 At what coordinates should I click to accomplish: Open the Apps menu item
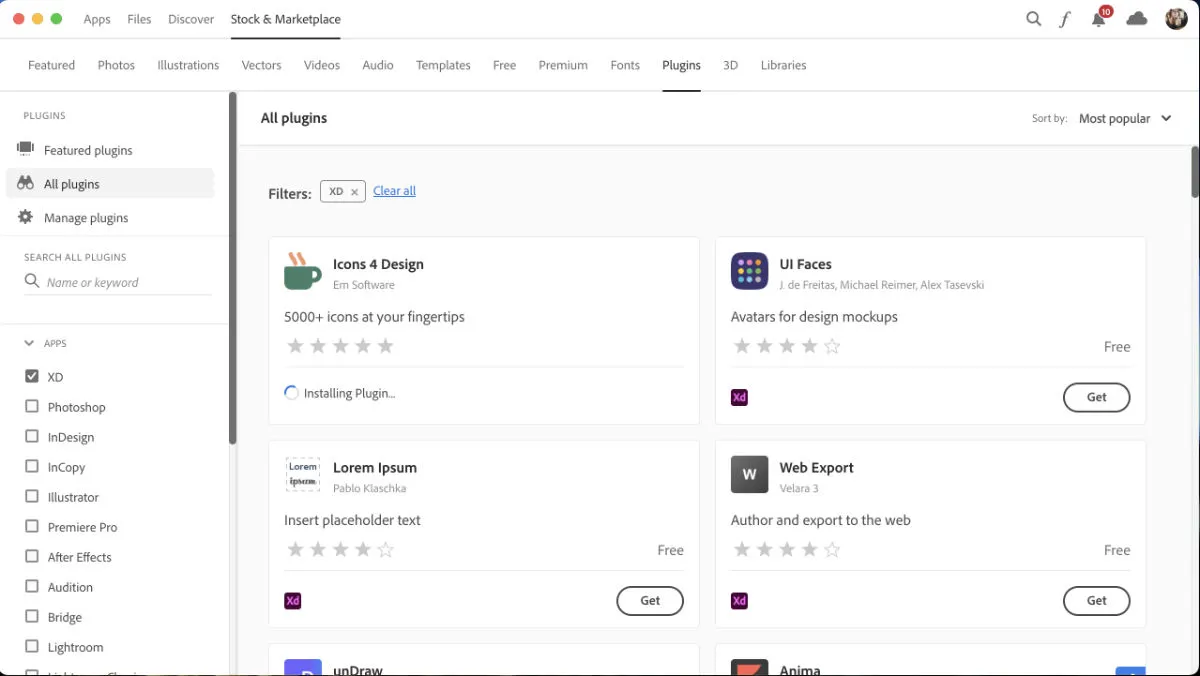[x=96, y=18]
